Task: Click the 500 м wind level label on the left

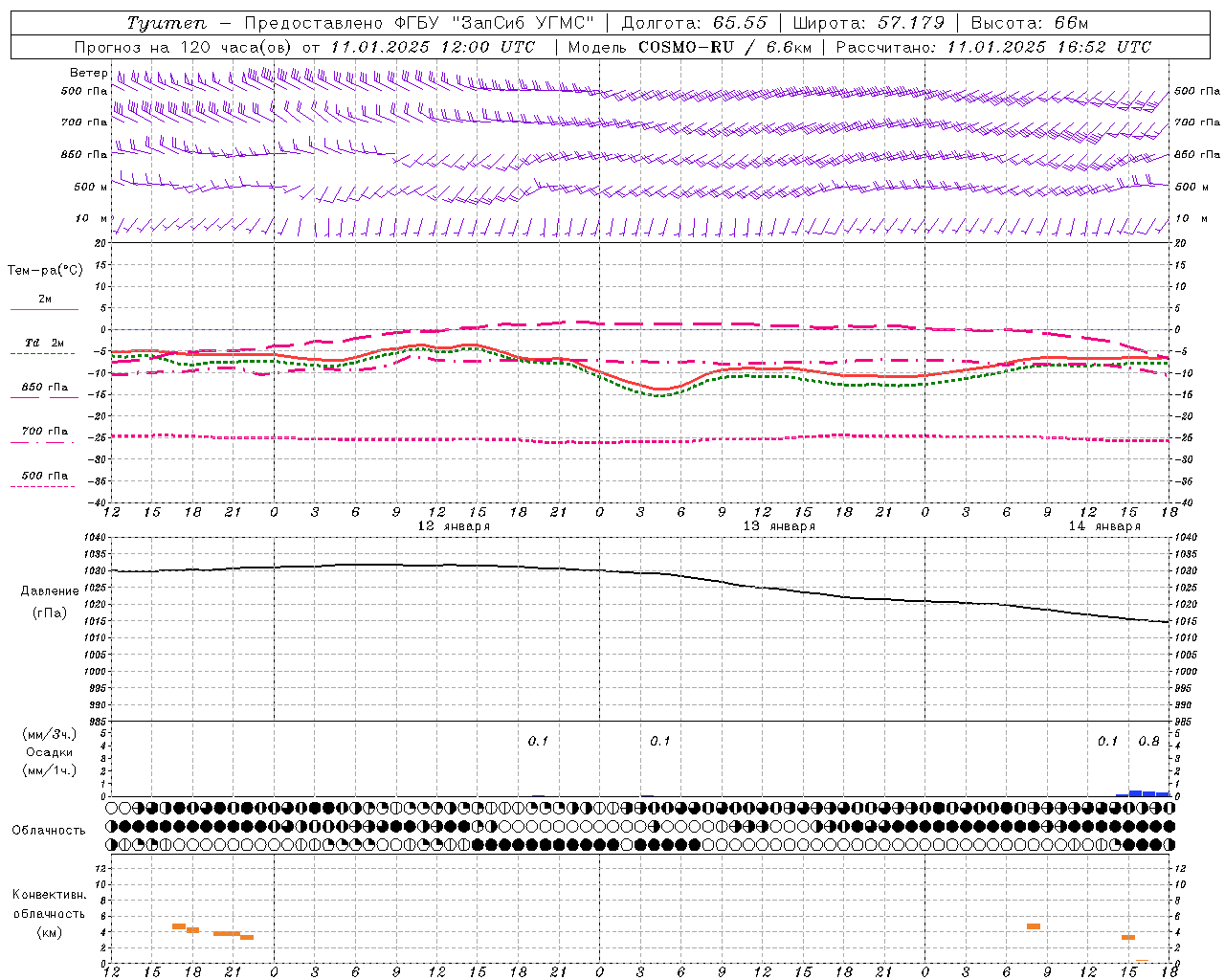Action: (91, 187)
